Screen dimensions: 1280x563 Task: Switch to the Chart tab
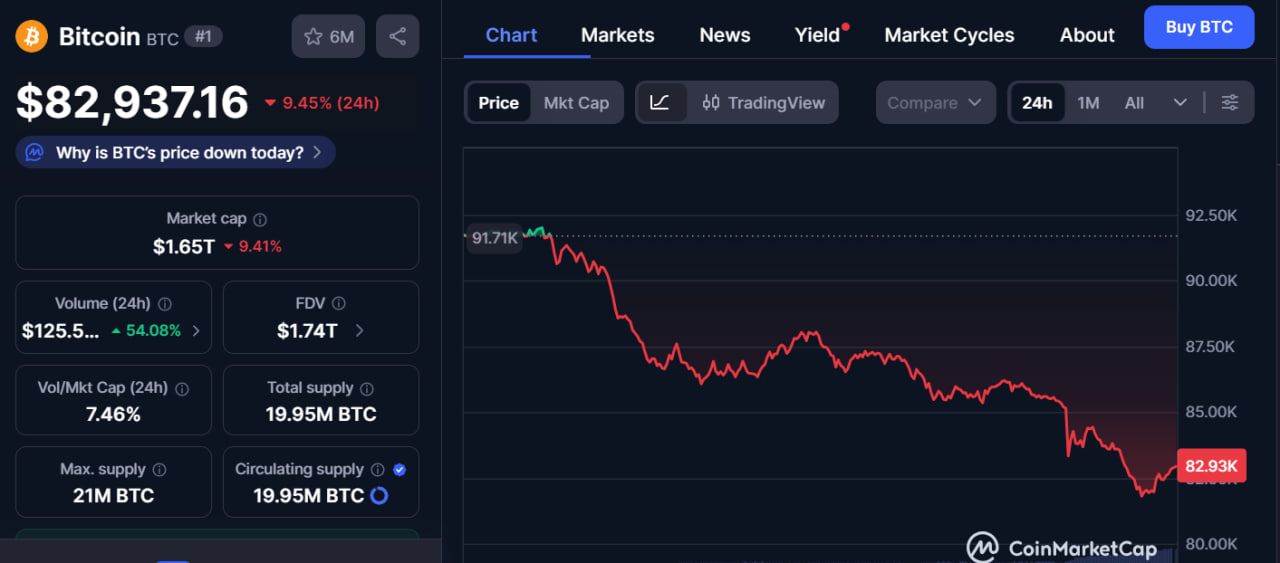511,35
